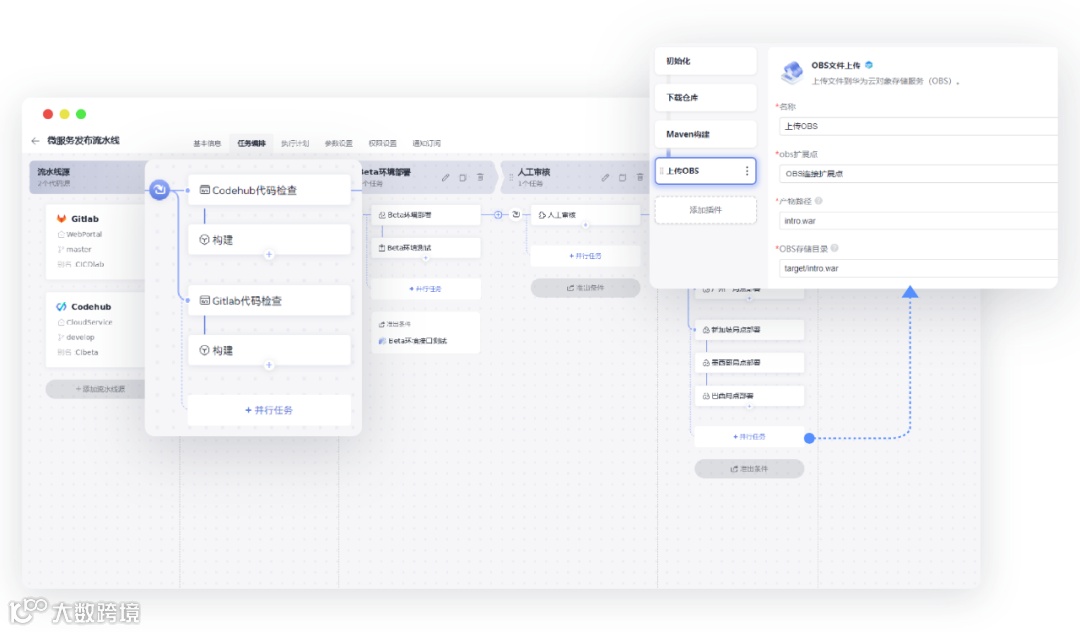This screenshot has height=632, width=1080.
Task: Select the 初始化 step
Action: (x=706, y=61)
